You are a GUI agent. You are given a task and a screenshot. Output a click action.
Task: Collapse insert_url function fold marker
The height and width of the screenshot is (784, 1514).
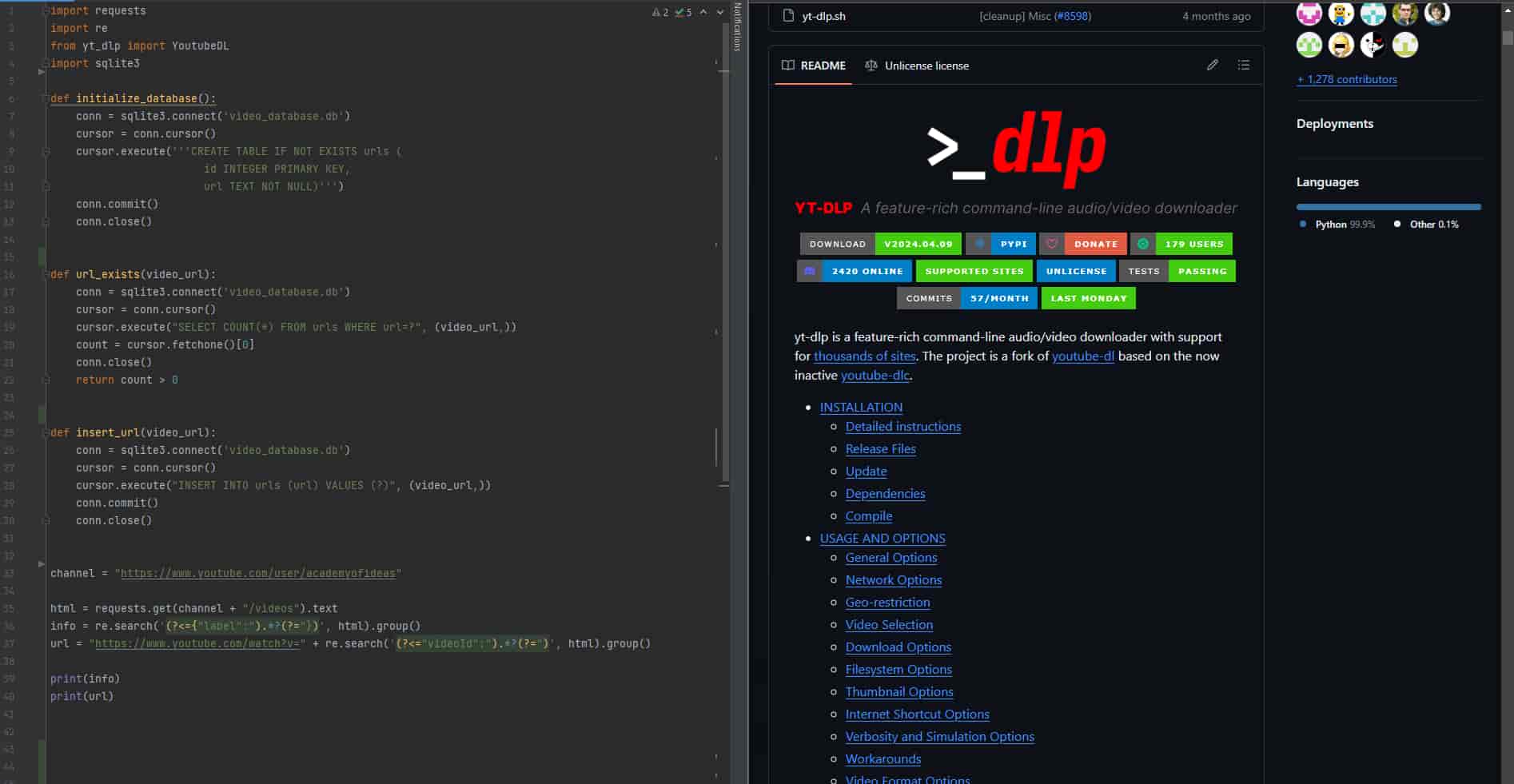coord(46,432)
